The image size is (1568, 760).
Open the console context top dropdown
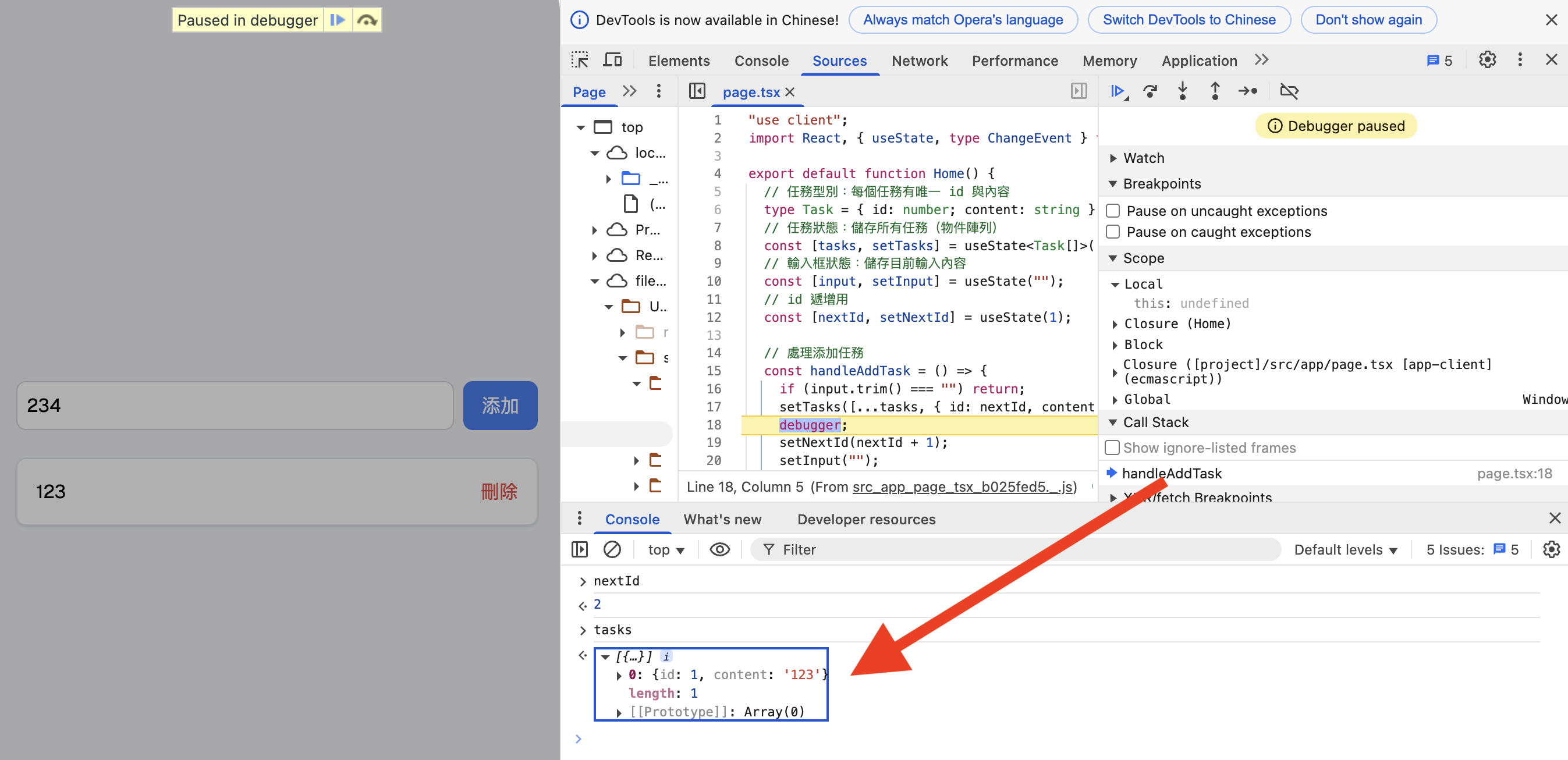tap(666, 549)
